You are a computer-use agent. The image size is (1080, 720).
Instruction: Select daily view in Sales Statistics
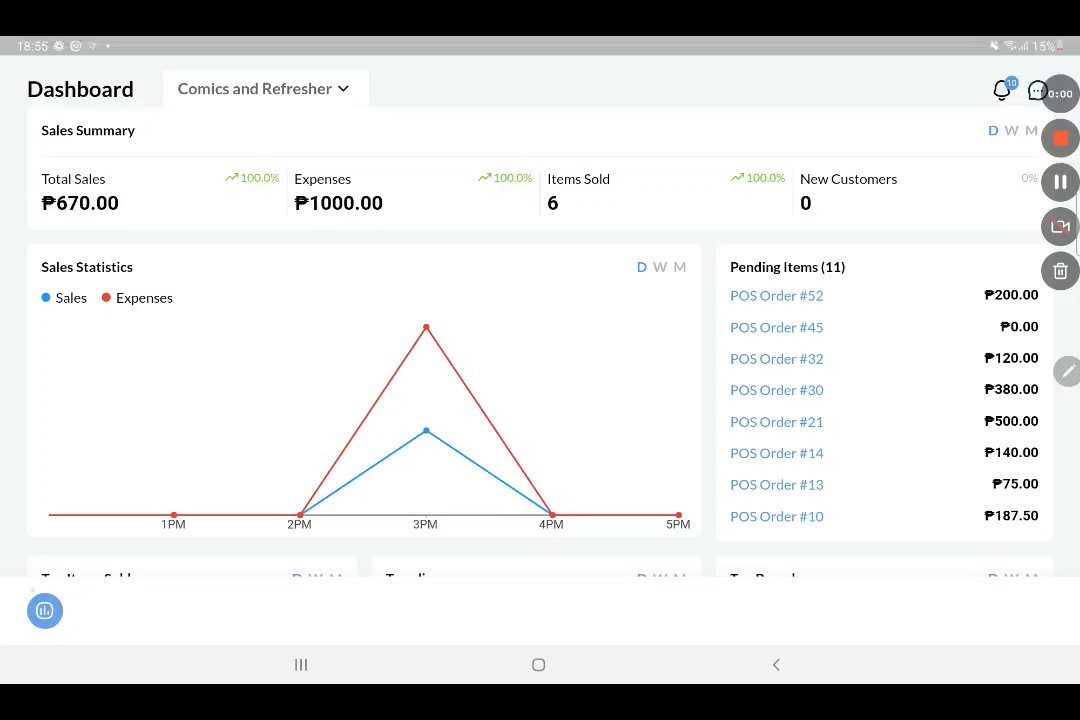tap(641, 267)
